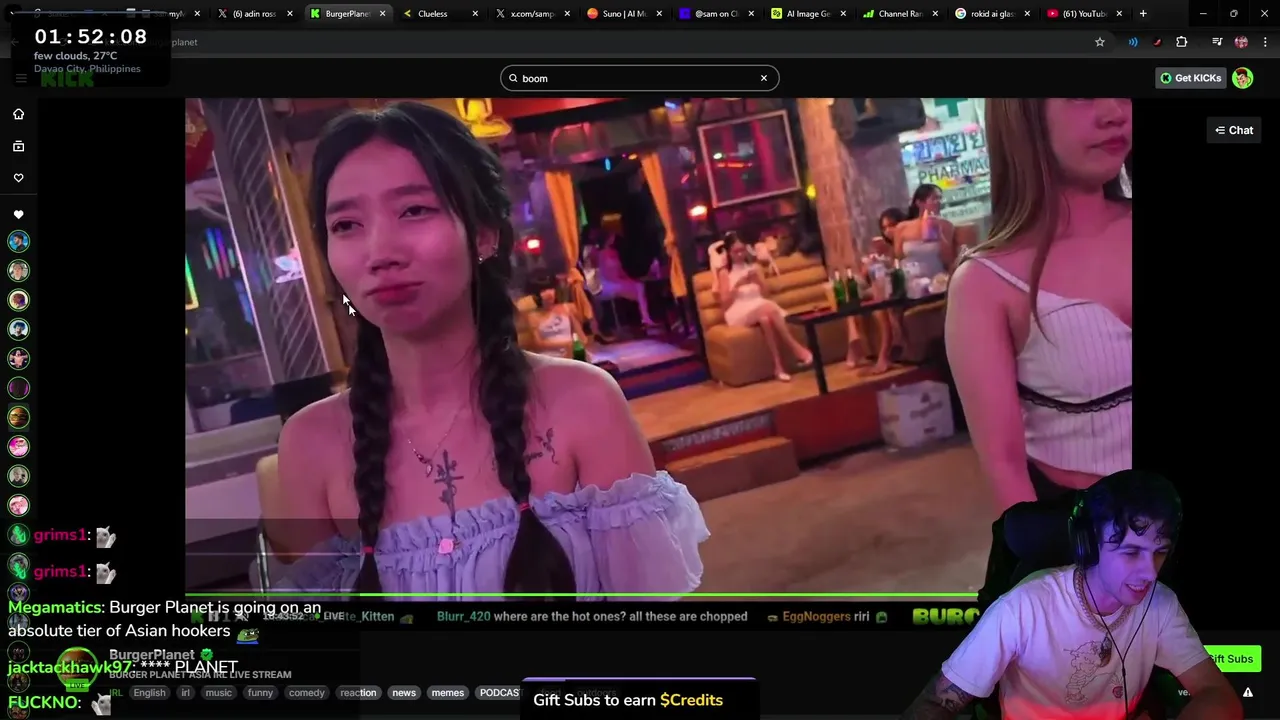The height and width of the screenshot is (720, 1280).
Task: Expand the Chat panel
Action: [1234, 130]
